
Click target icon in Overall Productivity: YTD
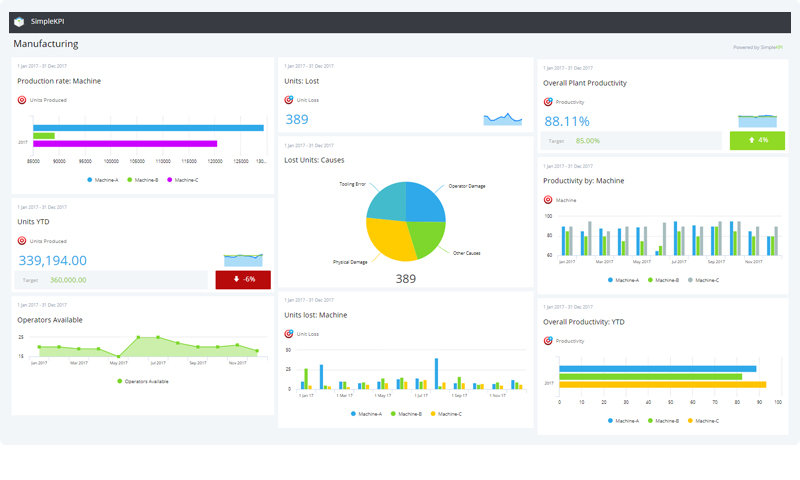coord(548,341)
